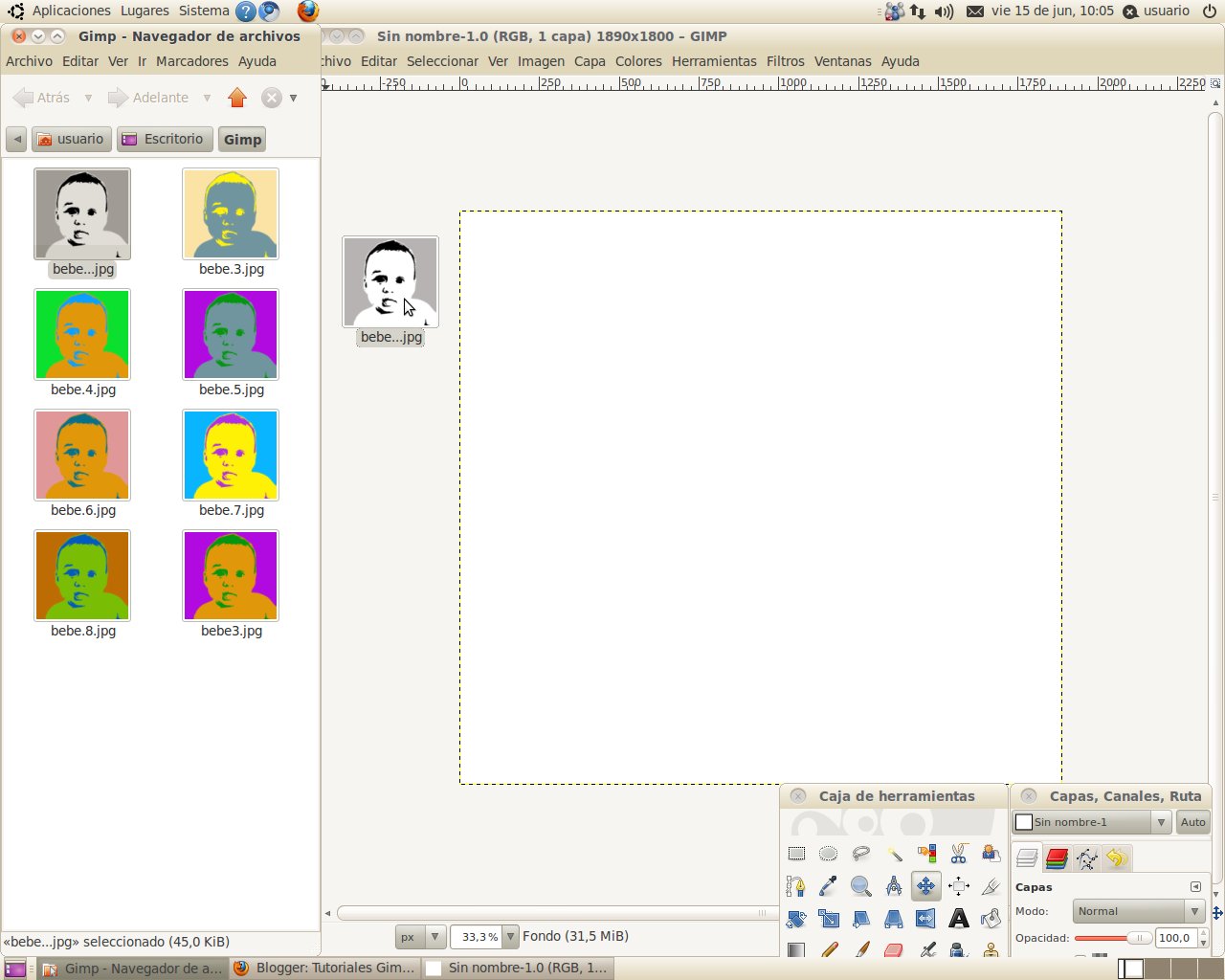Open the px units dropdown
The height and width of the screenshot is (980, 1225).
(421, 936)
